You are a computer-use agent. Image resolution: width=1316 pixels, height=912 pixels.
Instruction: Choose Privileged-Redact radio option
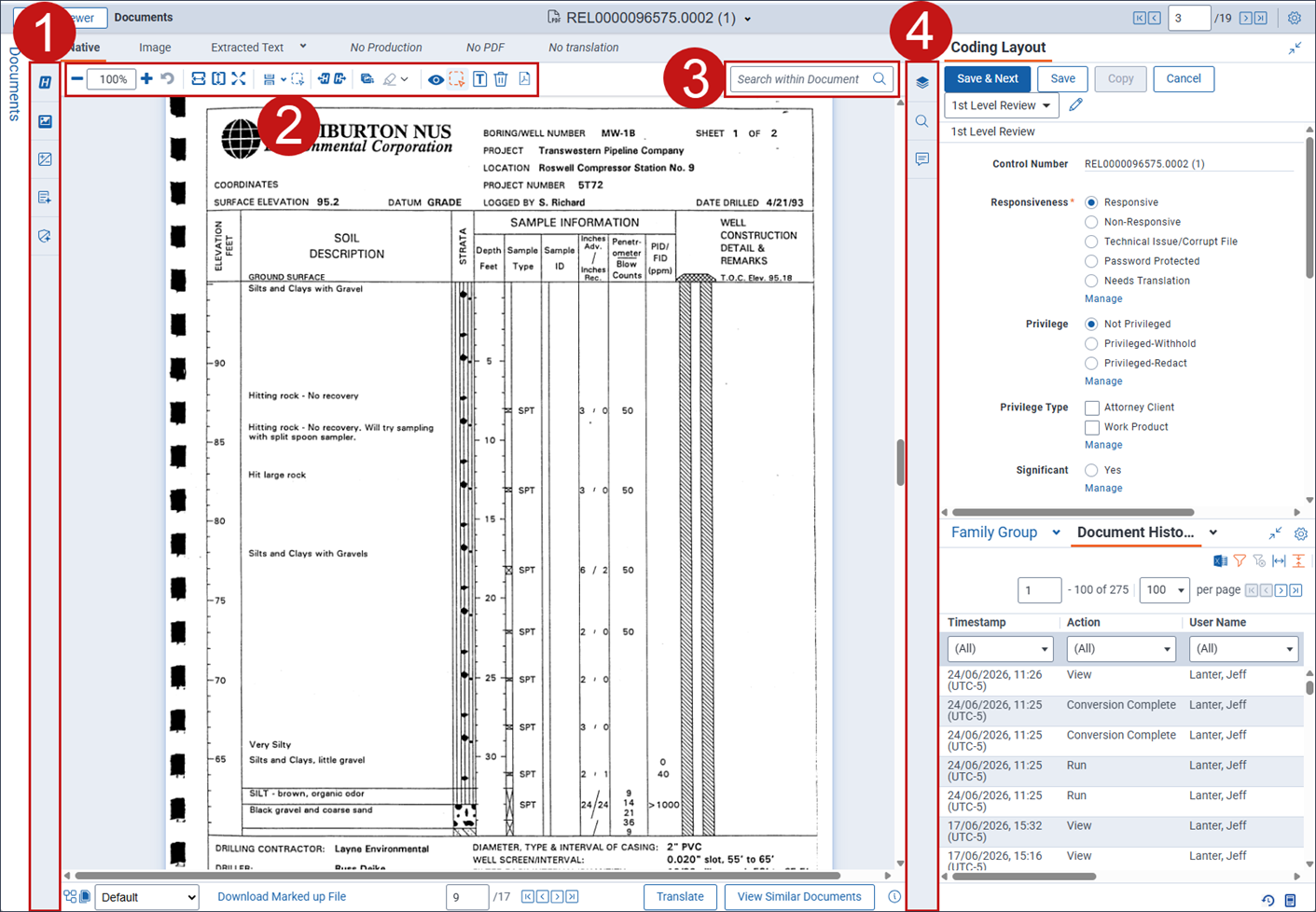pyautogui.click(x=1091, y=363)
